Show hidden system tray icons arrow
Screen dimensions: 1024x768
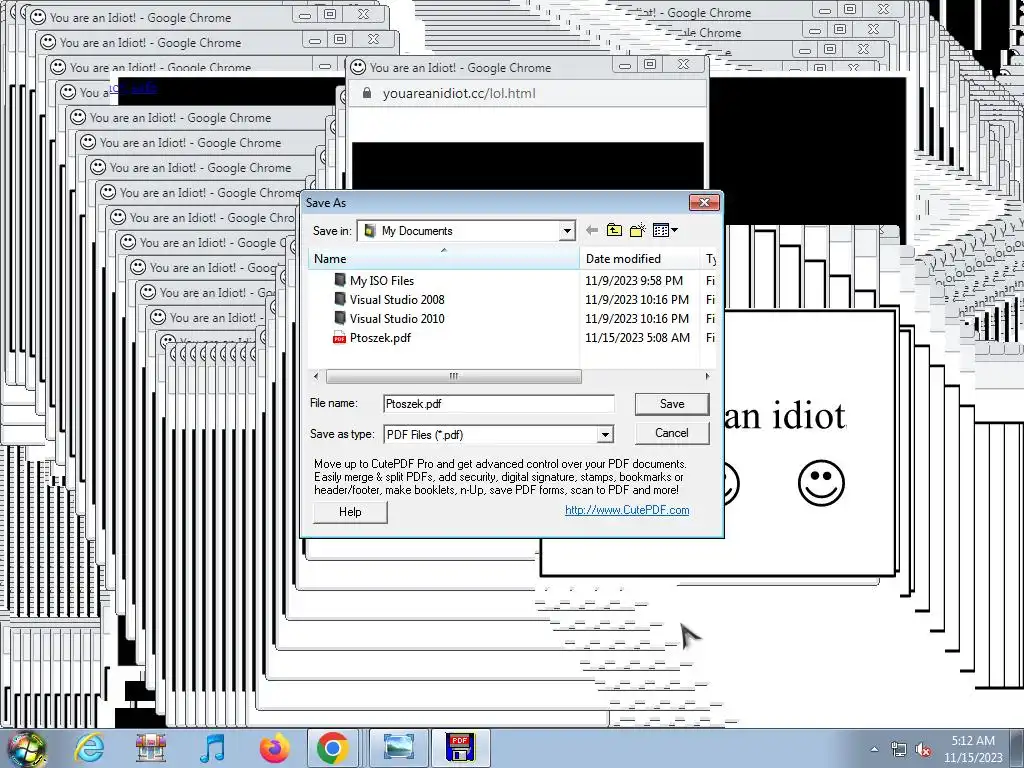point(874,749)
